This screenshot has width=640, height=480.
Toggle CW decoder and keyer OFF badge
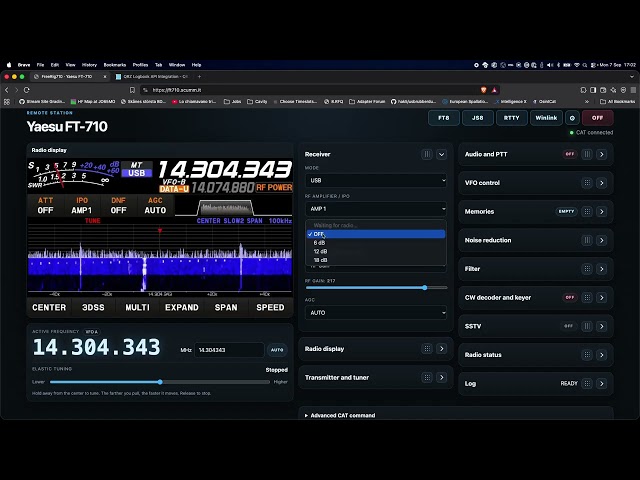[x=570, y=298]
